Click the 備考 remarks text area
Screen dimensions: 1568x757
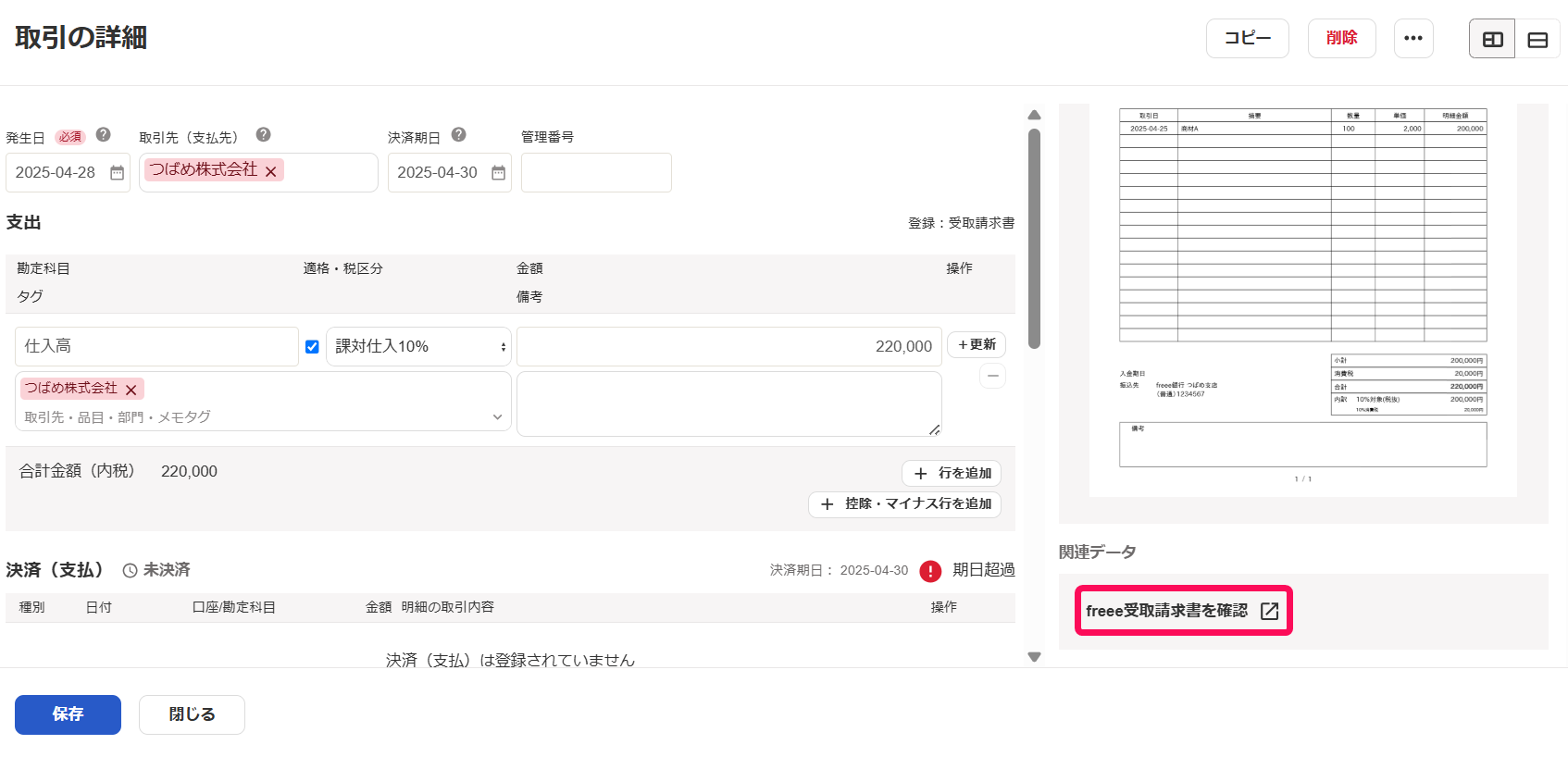coord(729,403)
